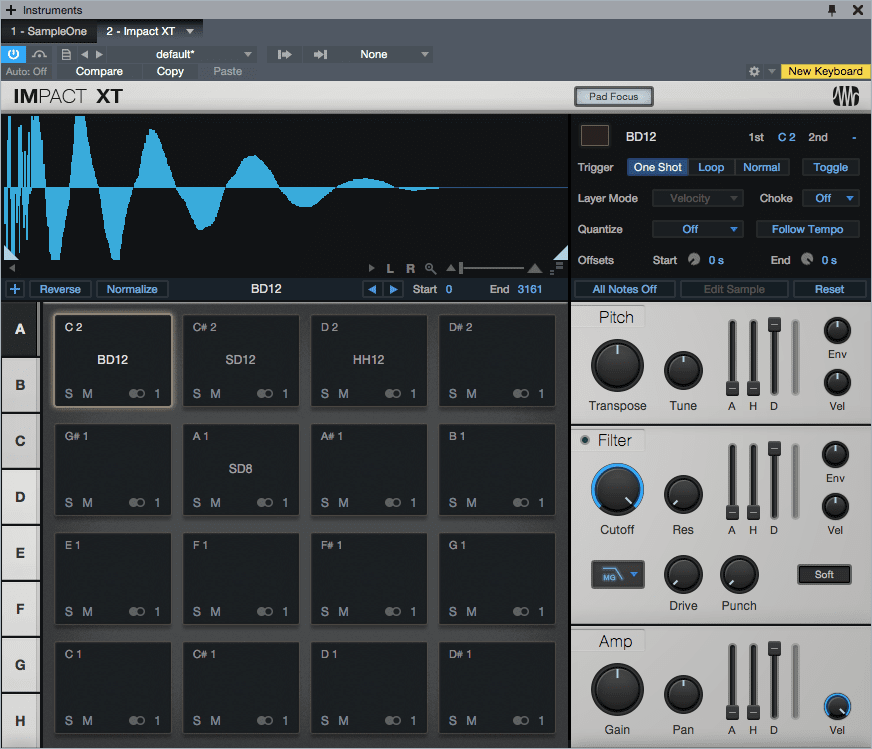Click the add pad plus icon

tap(14, 289)
